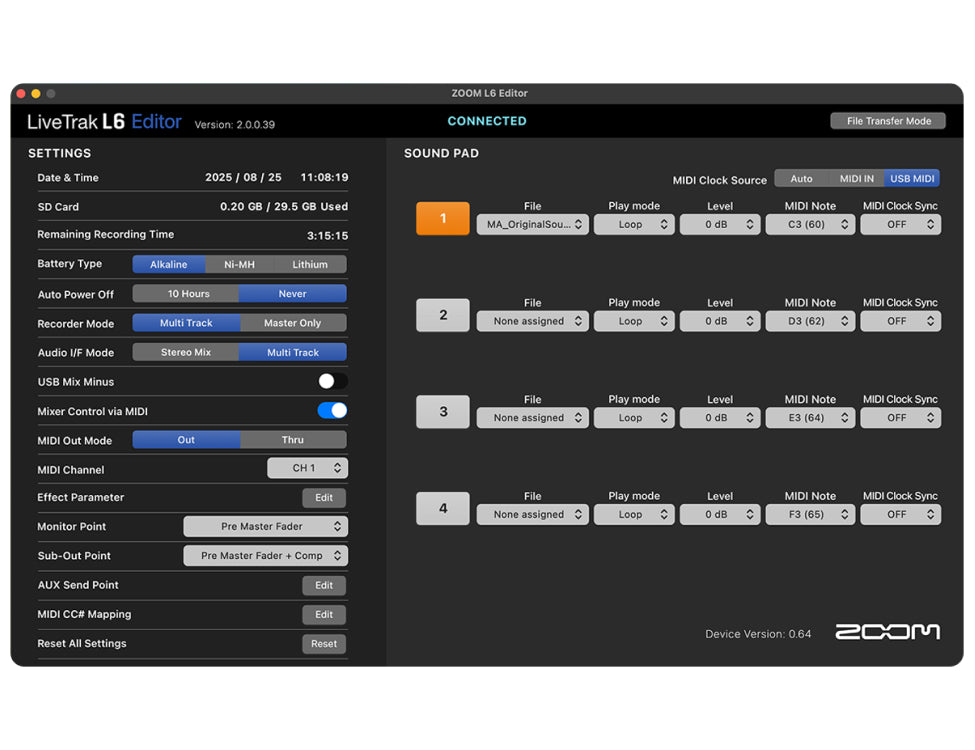The height and width of the screenshot is (750, 975).
Task: Change pad 3 MIDI Note E3 selector
Action: coord(809,418)
